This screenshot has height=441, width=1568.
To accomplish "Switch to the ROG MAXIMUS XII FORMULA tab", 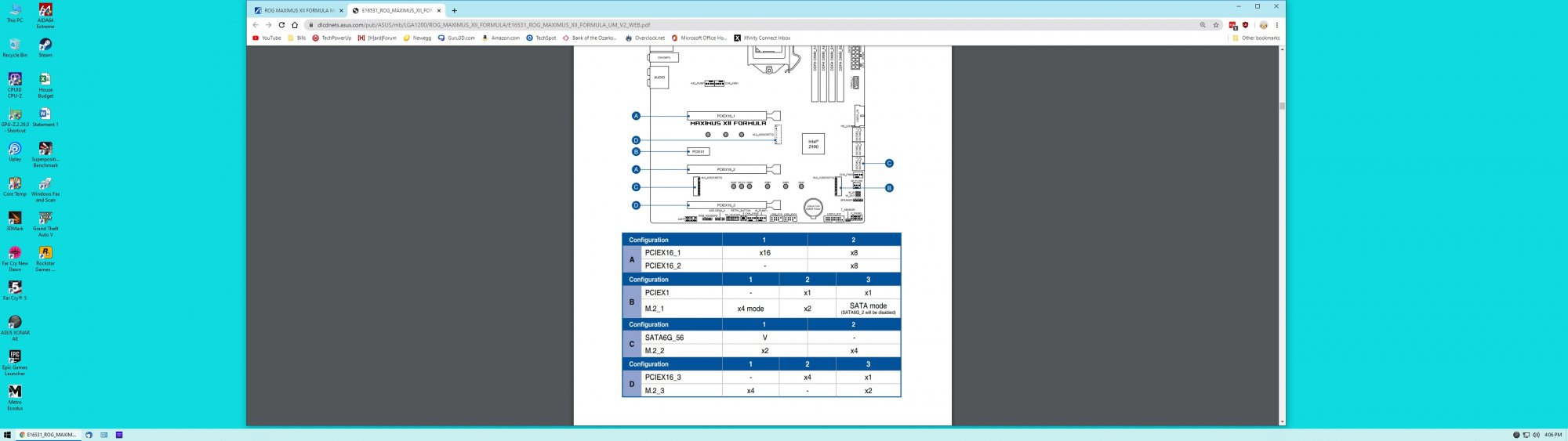I will (298, 11).
